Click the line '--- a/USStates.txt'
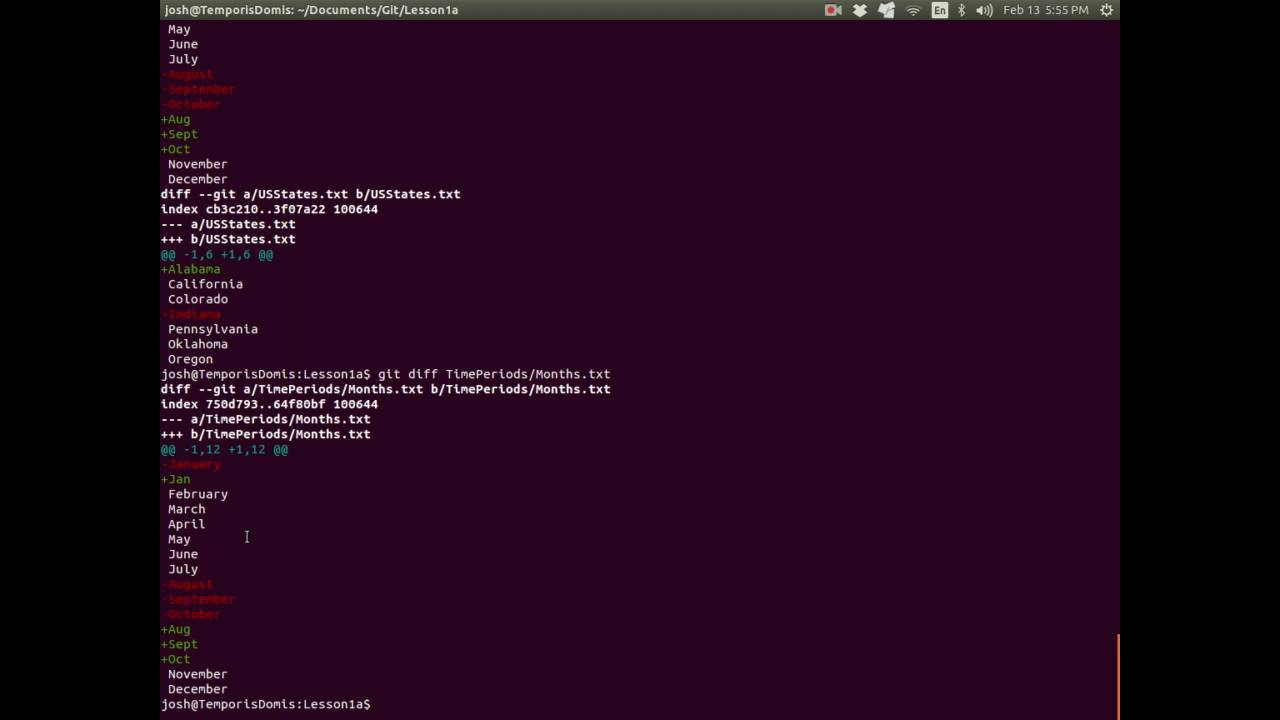Viewport: 1280px width, 720px height. tap(228, 224)
